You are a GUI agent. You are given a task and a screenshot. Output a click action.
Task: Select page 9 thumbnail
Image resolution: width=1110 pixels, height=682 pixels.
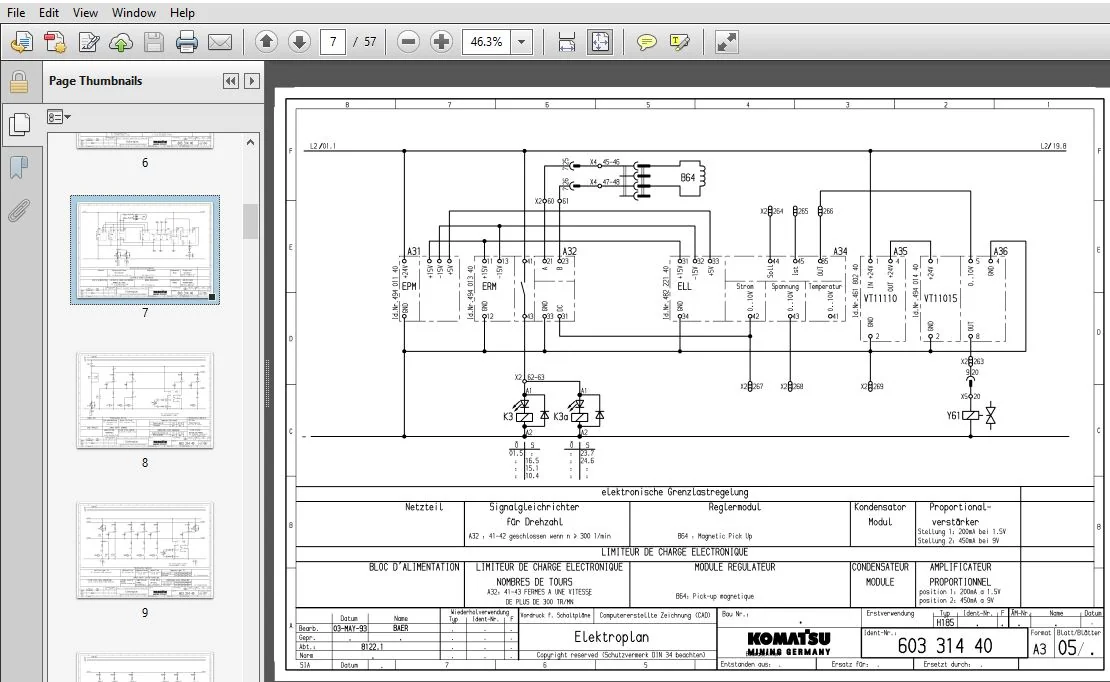145,550
